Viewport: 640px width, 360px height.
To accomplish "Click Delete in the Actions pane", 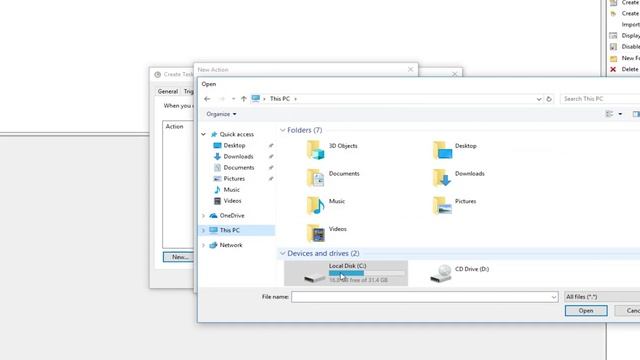I will [629, 69].
